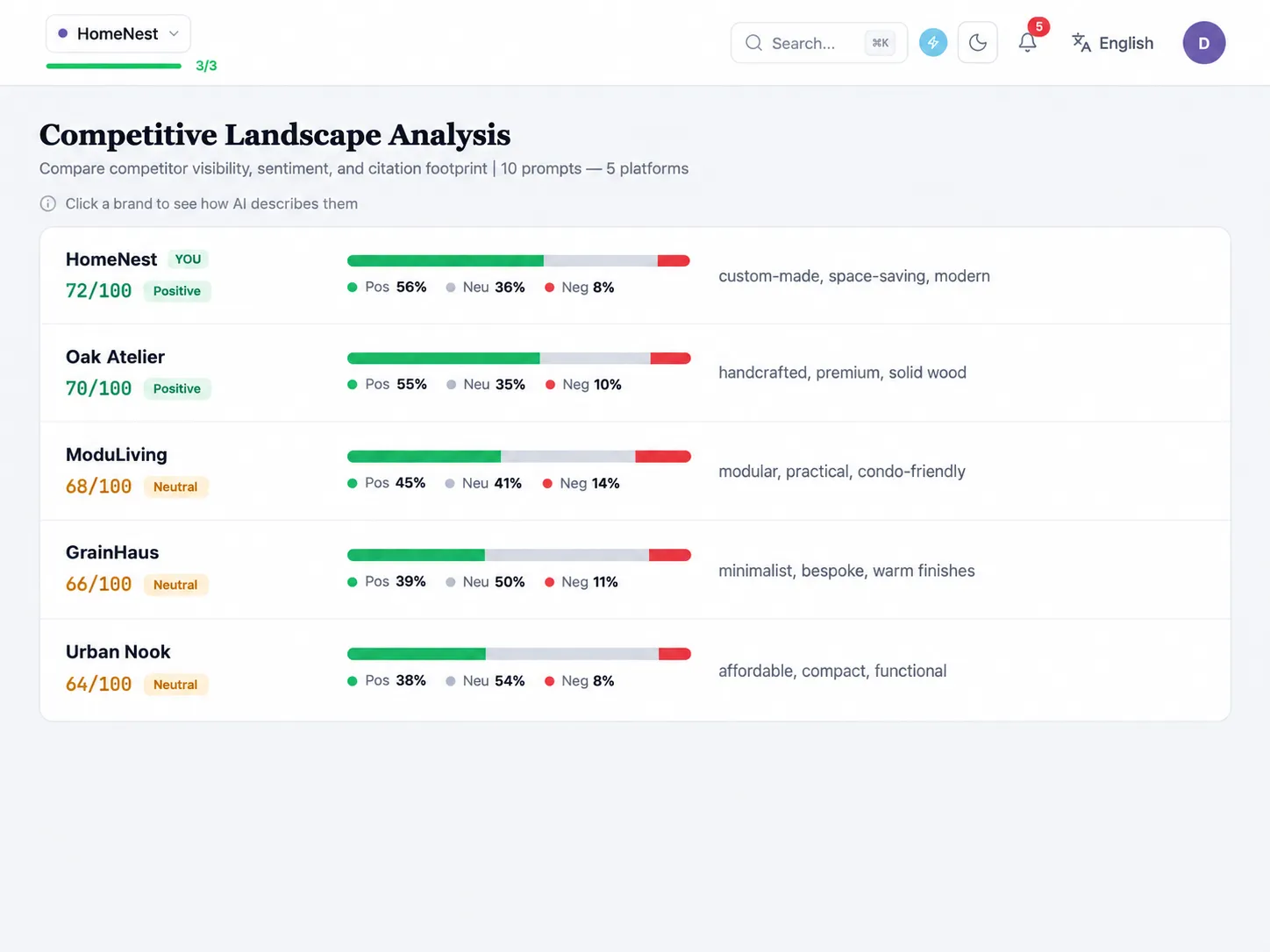Viewport: 1270px width, 952px height.
Task: Click 'custom-made, space-saving, modern' descriptors
Action: [854, 276]
